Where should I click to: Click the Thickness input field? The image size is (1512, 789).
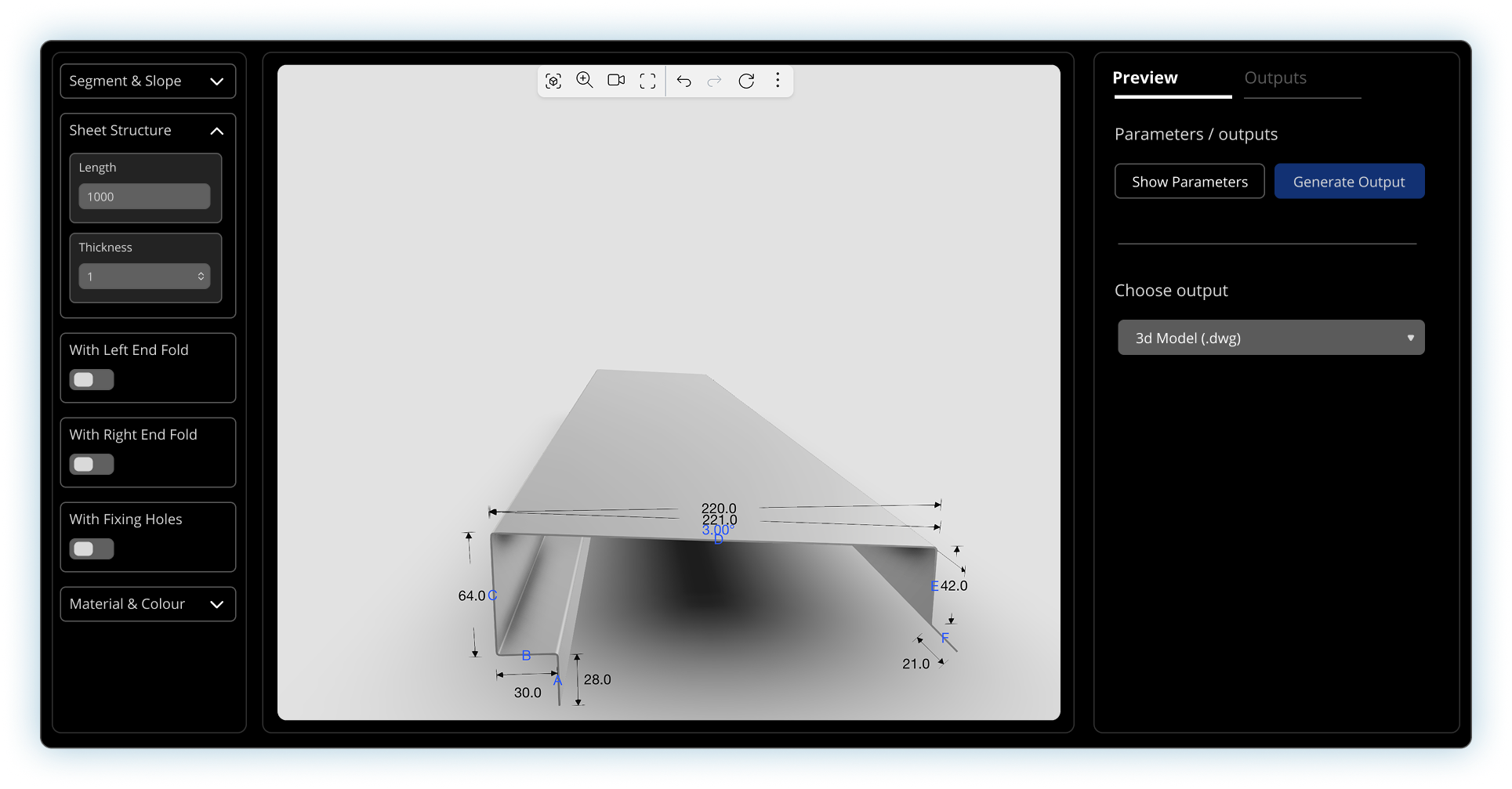click(144, 277)
